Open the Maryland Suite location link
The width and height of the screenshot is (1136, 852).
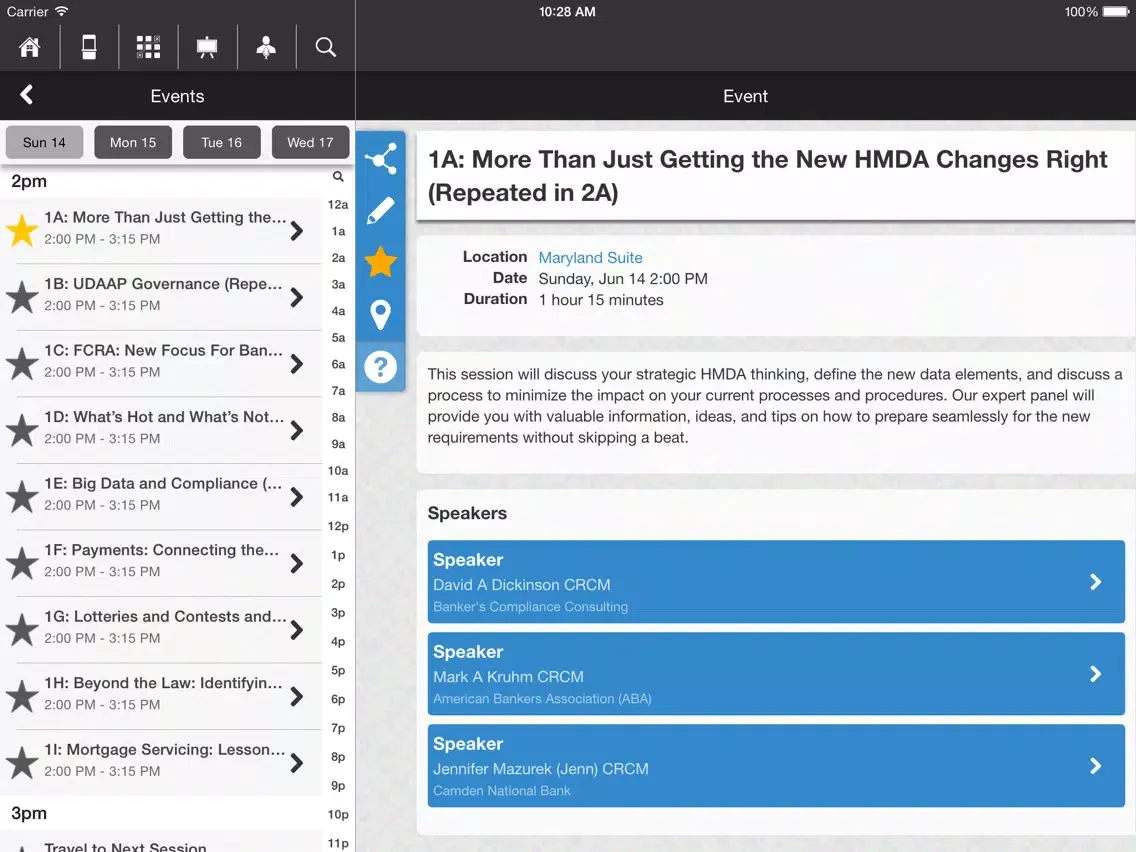pos(590,257)
